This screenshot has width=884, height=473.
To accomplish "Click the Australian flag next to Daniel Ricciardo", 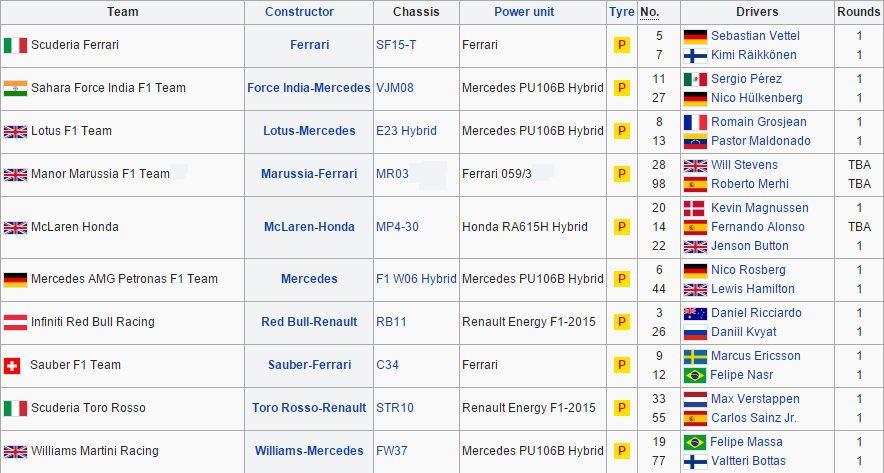I will [x=695, y=313].
